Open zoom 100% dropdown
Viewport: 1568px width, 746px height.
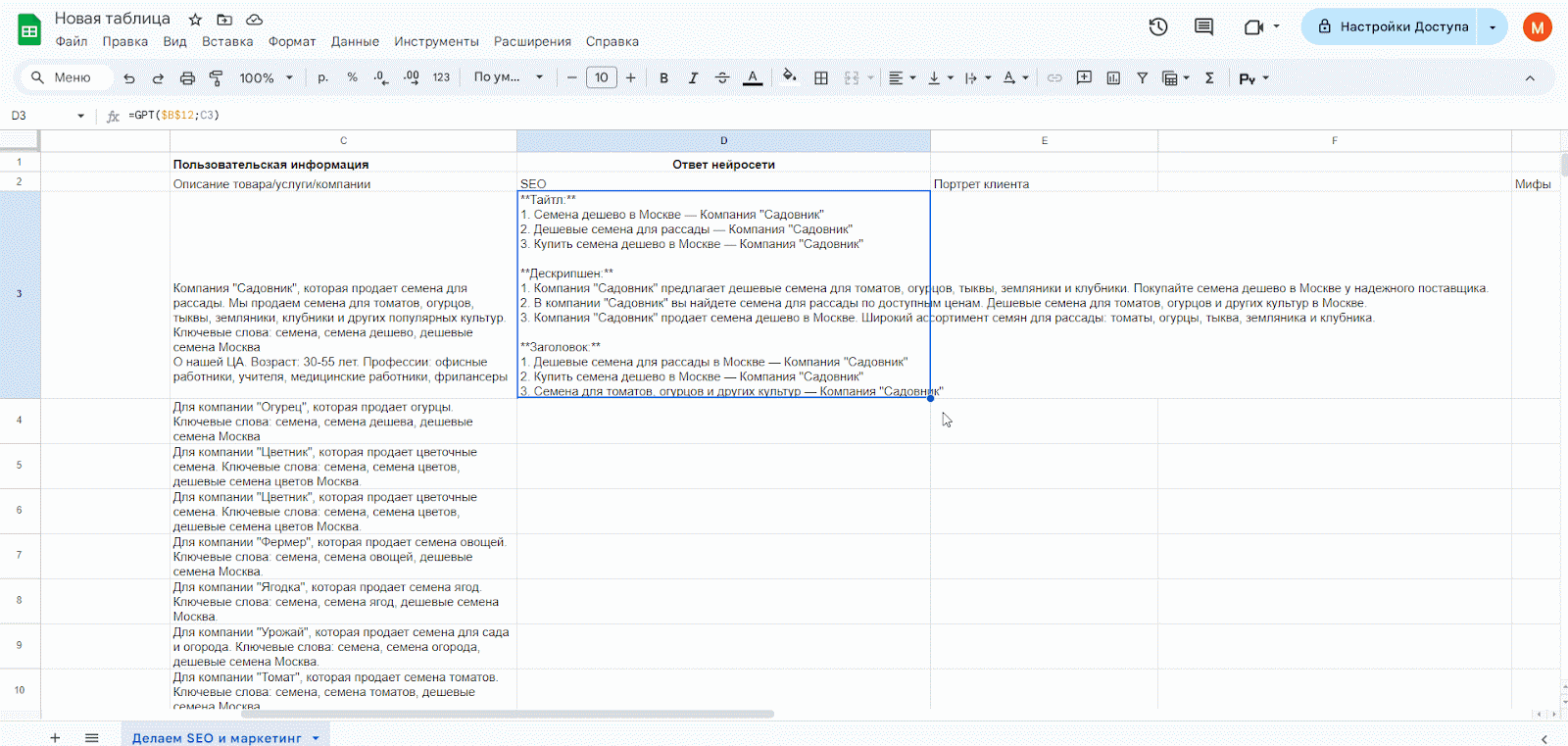(x=266, y=78)
